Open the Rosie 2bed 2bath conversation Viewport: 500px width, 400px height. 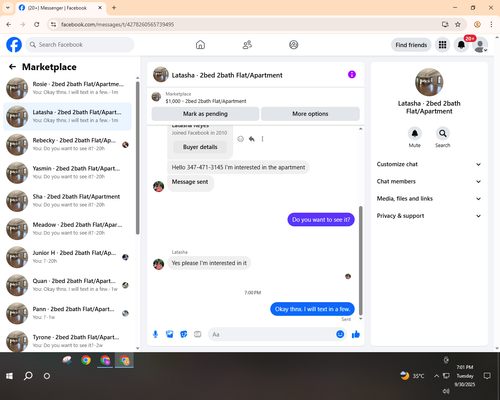pyautogui.click(x=67, y=88)
